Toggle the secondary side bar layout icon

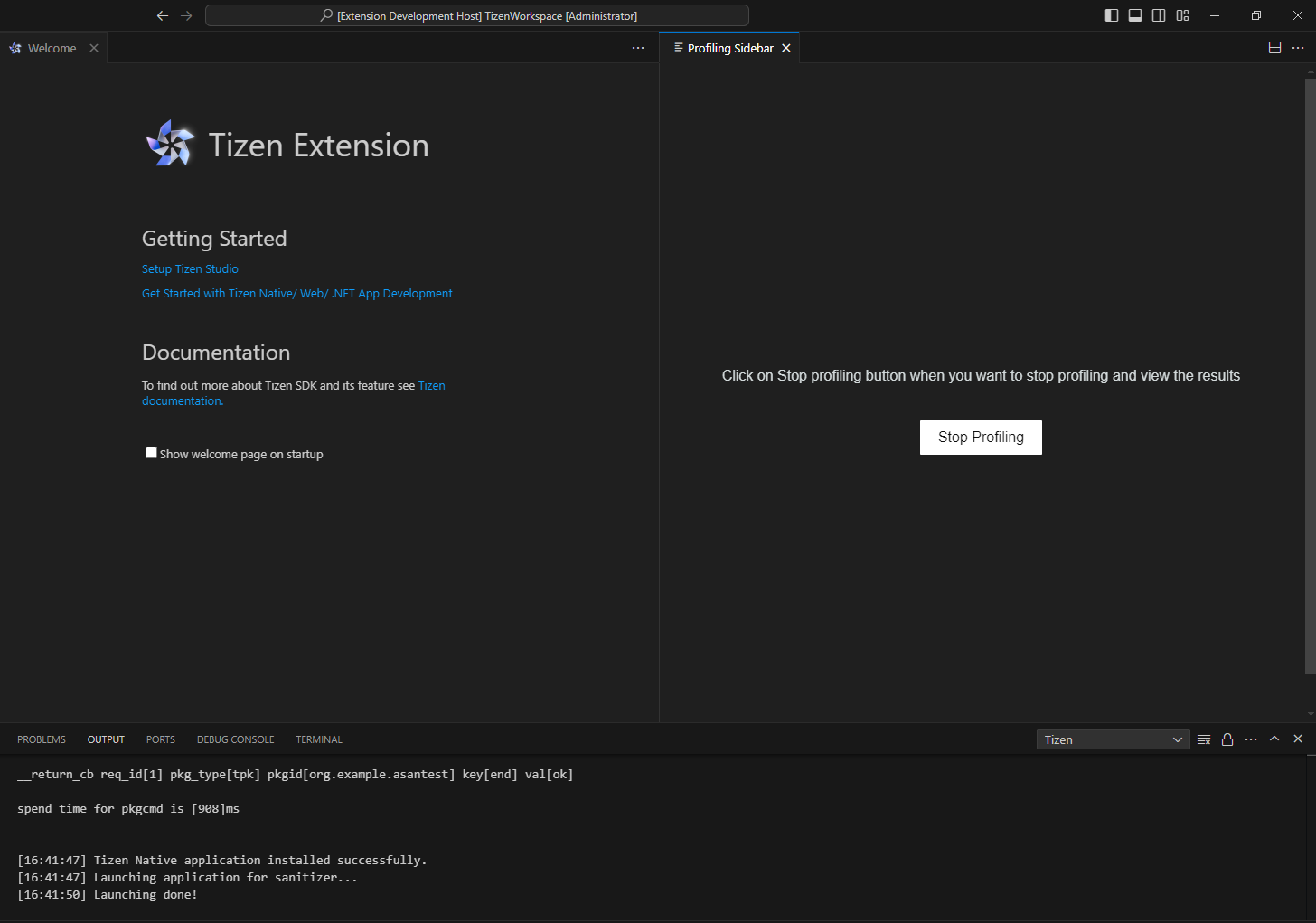[x=1159, y=15]
